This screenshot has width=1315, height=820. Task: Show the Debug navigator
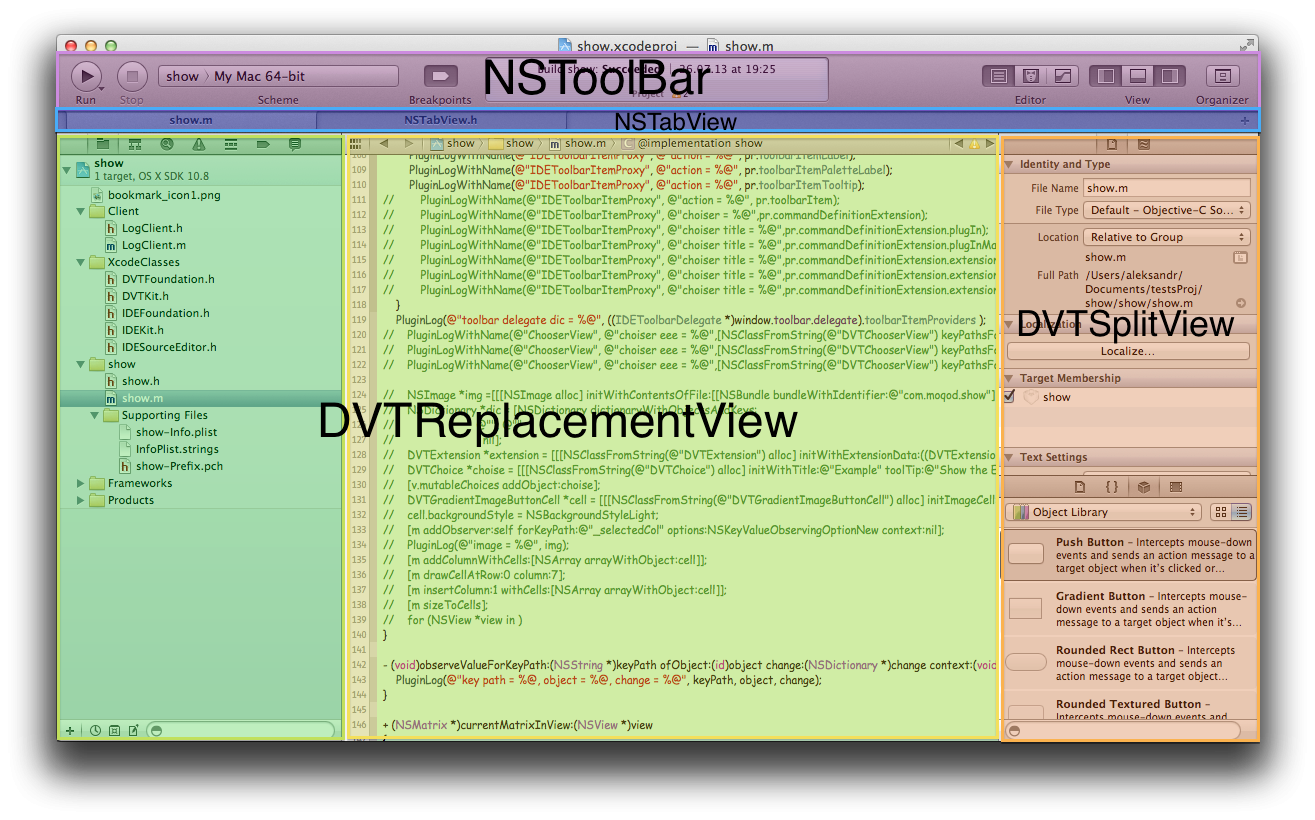(231, 145)
